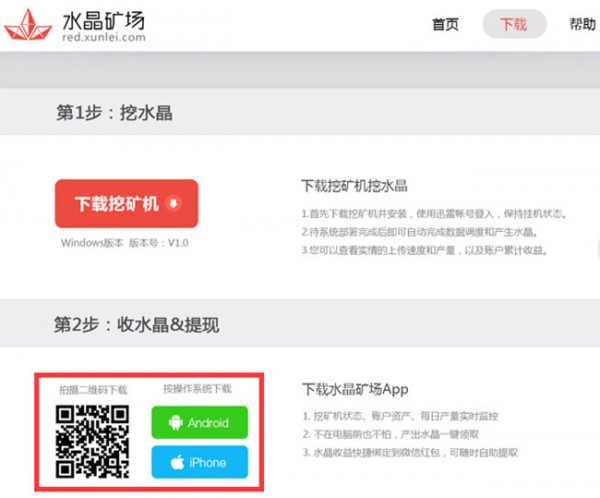Download the Android app version
The height and width of the screenshot is (498, 600).
click(200, 423)
